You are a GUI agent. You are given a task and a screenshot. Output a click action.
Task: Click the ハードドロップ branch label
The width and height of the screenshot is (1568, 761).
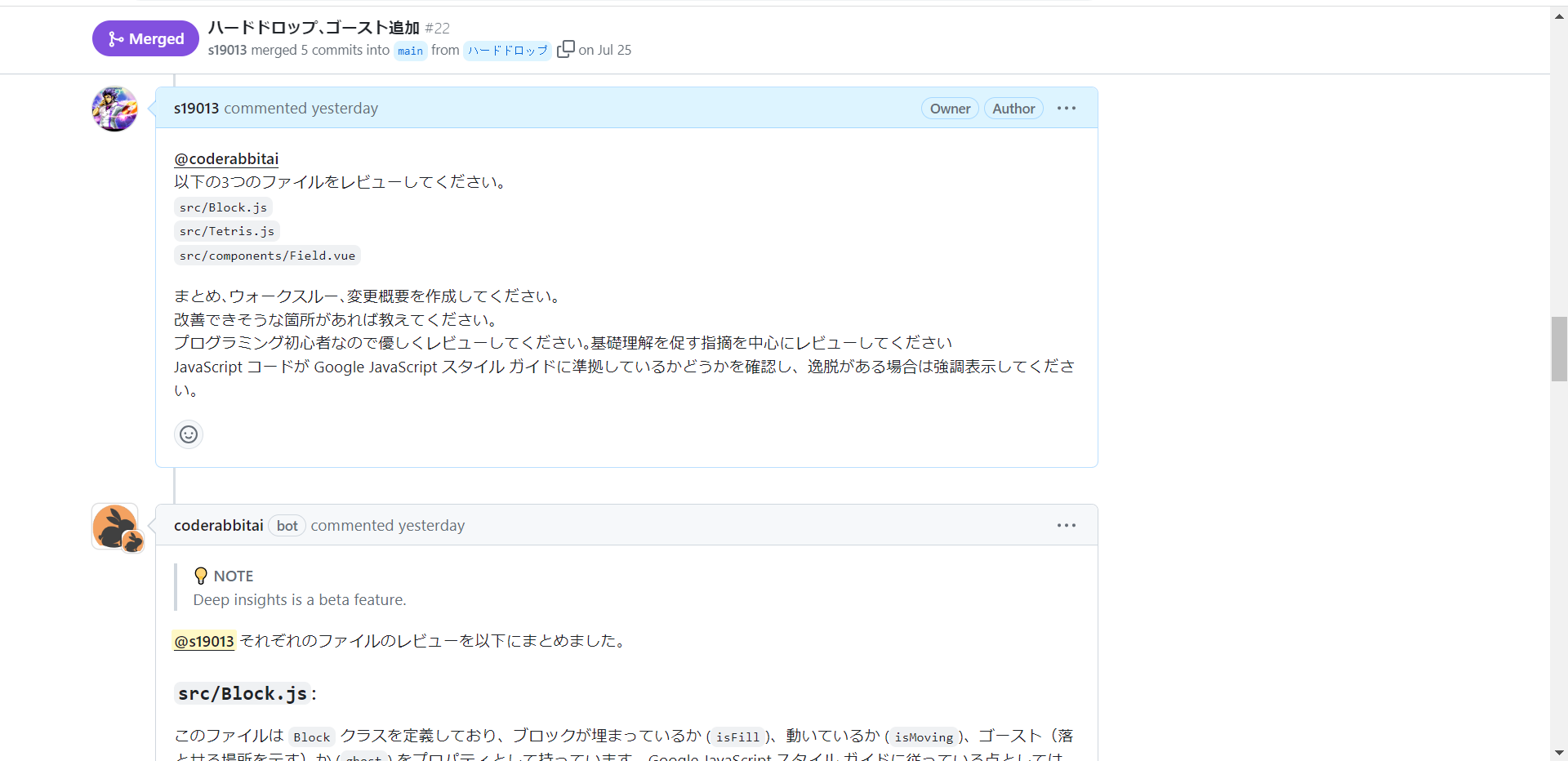pyautogui.click(x=507, y=50)
